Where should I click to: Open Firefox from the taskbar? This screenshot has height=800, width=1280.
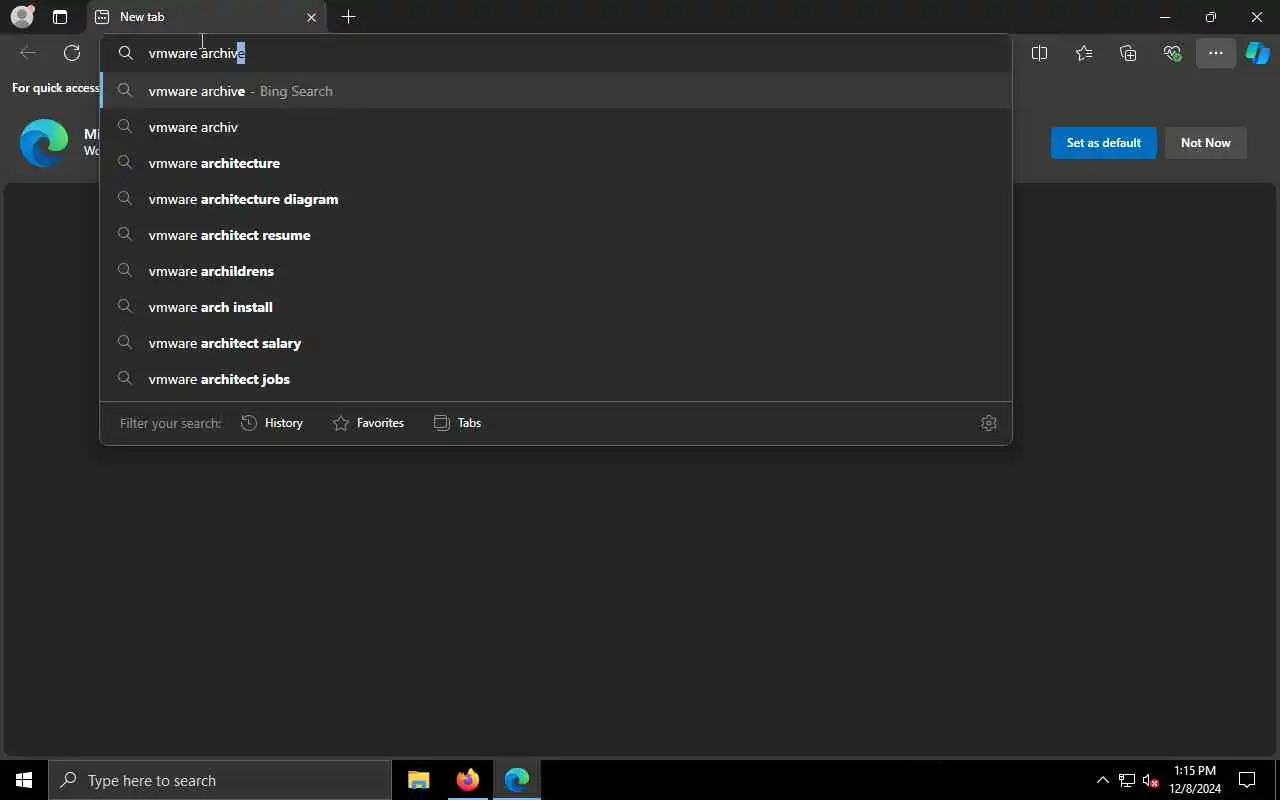(468, 780)
